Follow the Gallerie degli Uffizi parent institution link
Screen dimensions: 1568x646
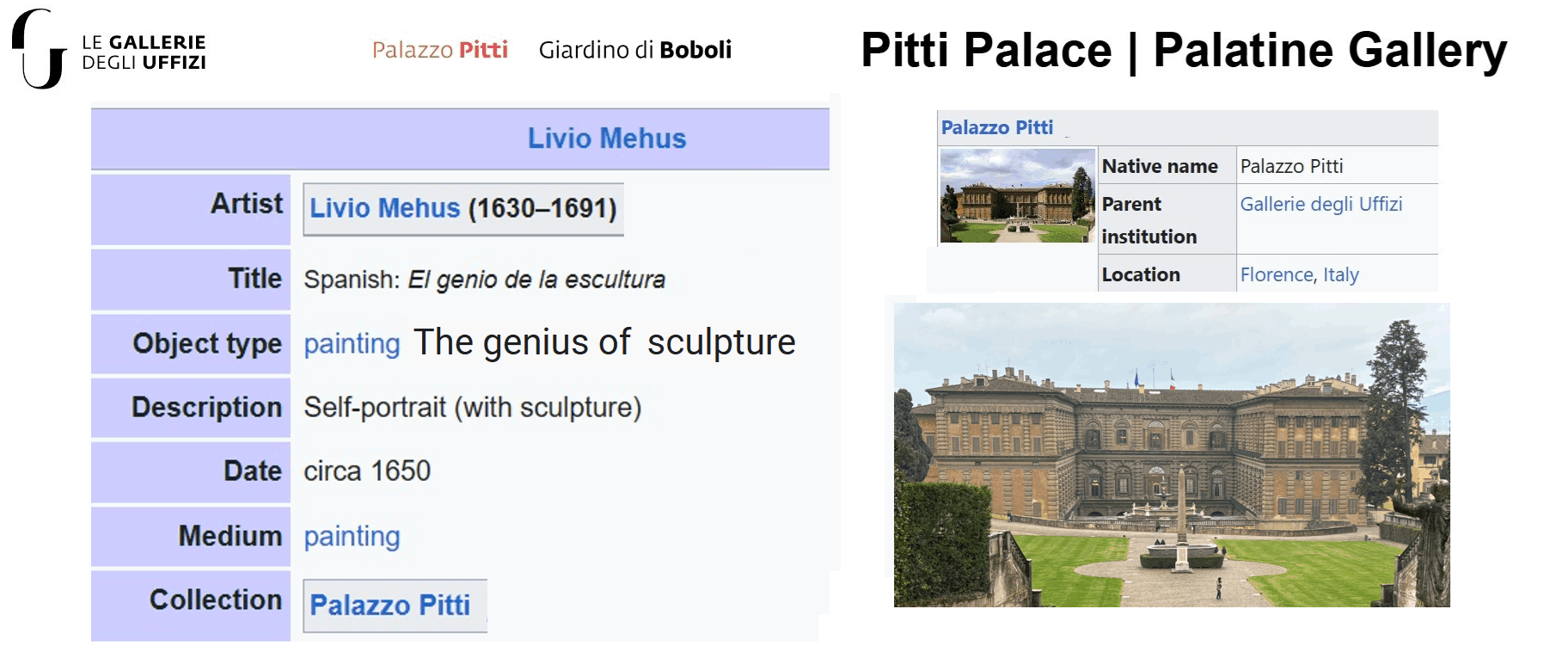(x=1320, y=204)
